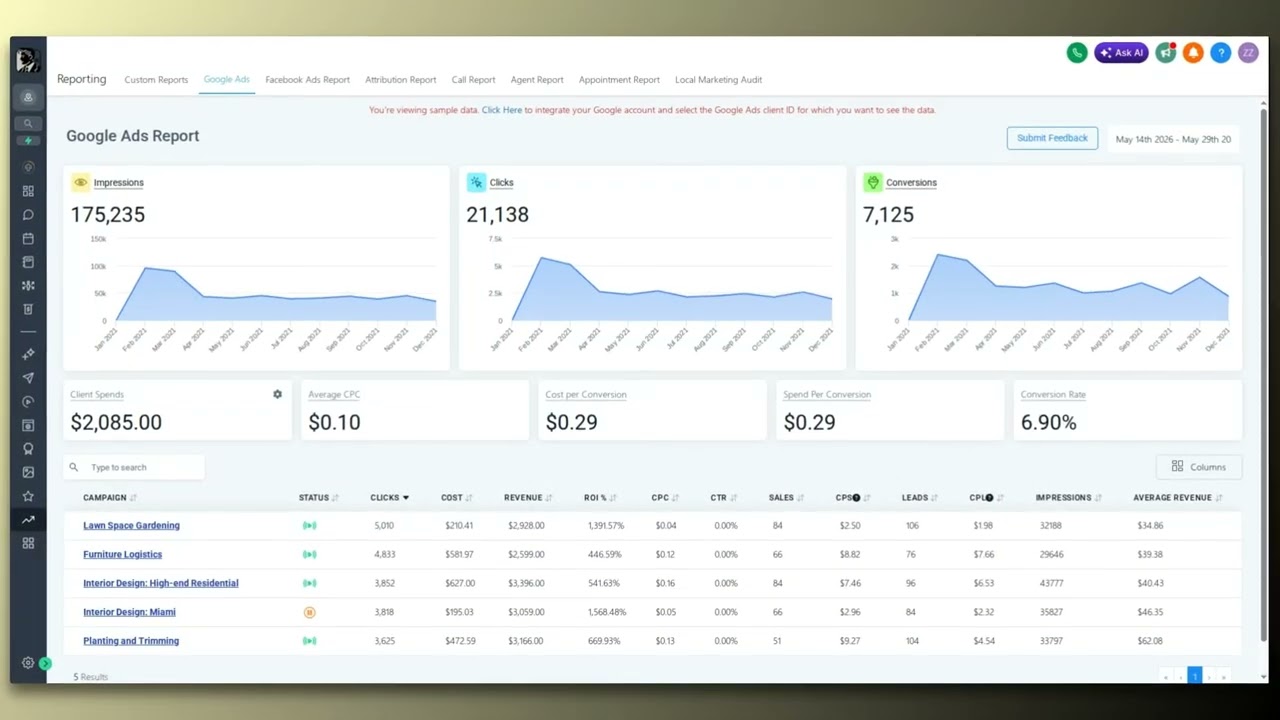Sort table by Sales column

click(786, 497)
